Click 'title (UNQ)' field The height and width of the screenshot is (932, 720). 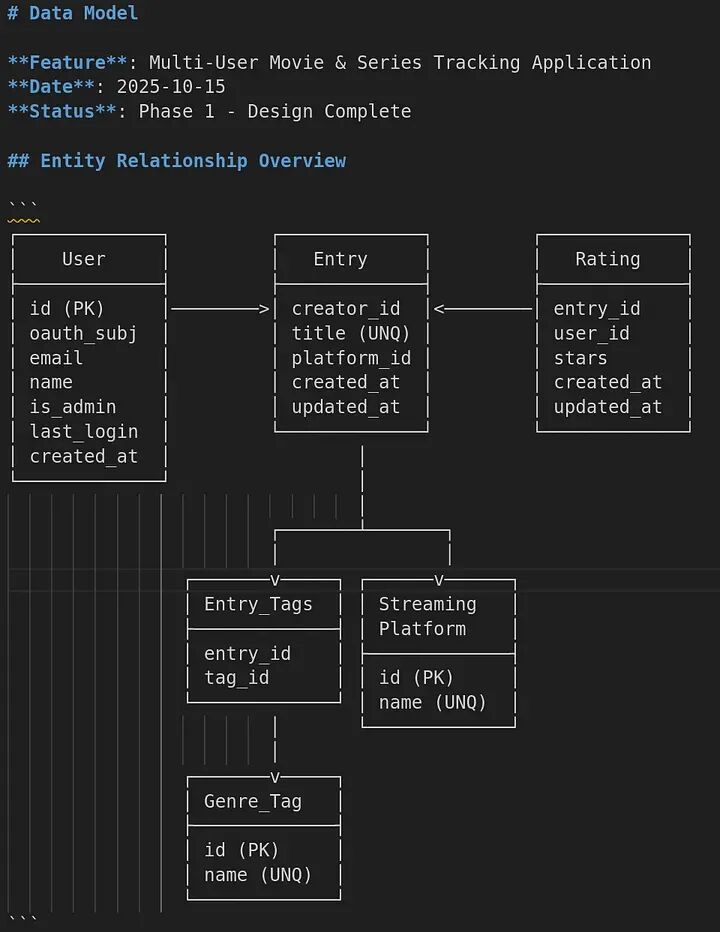click(x=351, y=333)
